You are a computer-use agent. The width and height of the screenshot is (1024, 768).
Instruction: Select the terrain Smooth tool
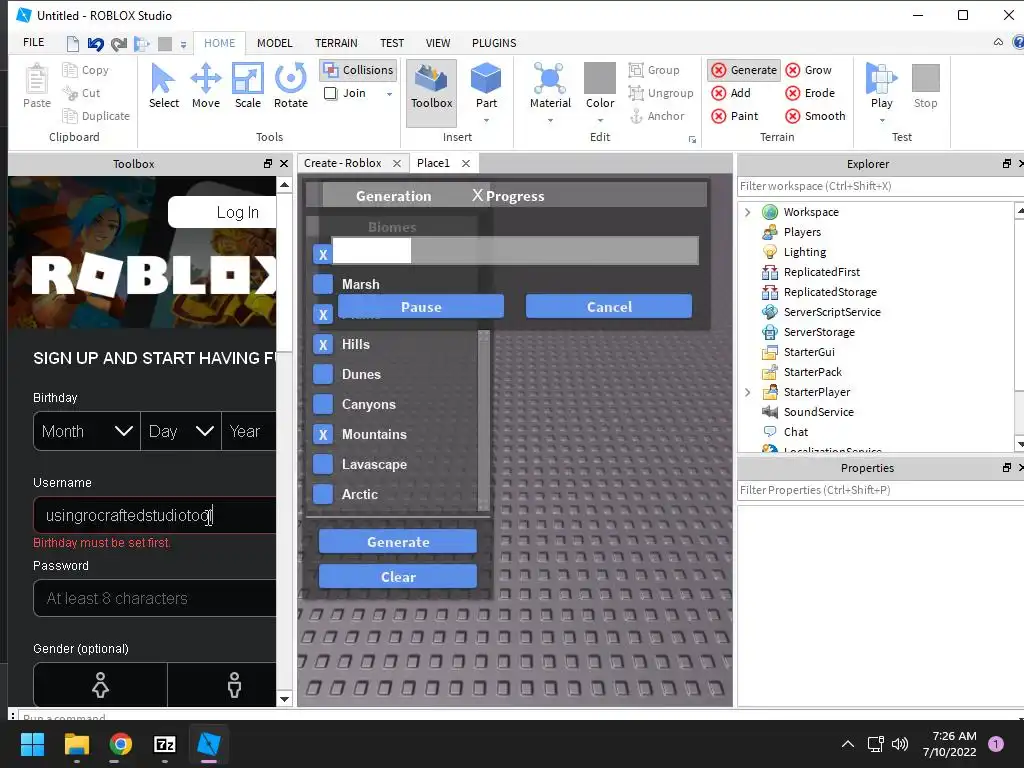816,116
